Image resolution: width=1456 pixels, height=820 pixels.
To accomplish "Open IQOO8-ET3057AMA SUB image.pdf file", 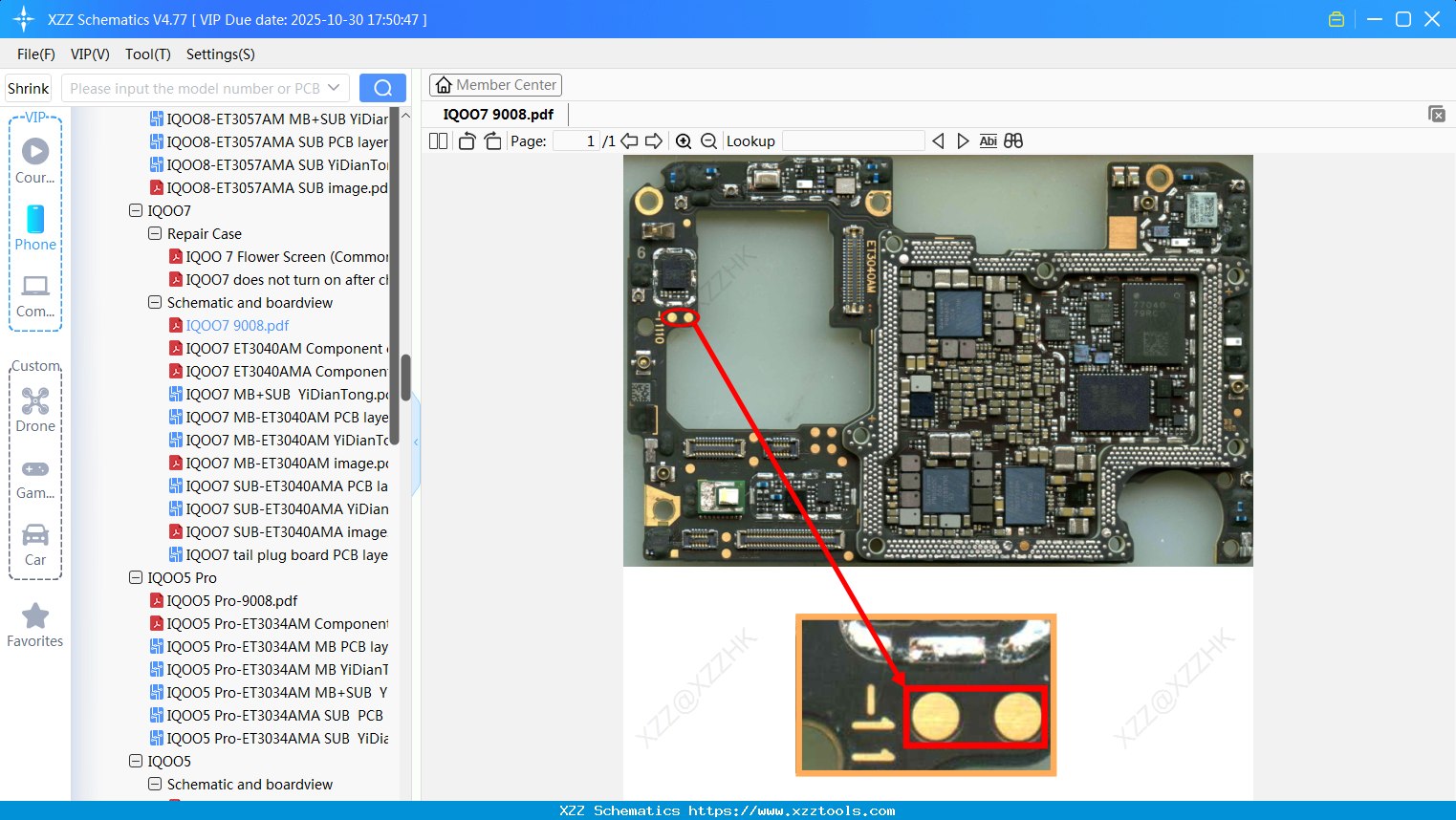I will tap(269, 187).
